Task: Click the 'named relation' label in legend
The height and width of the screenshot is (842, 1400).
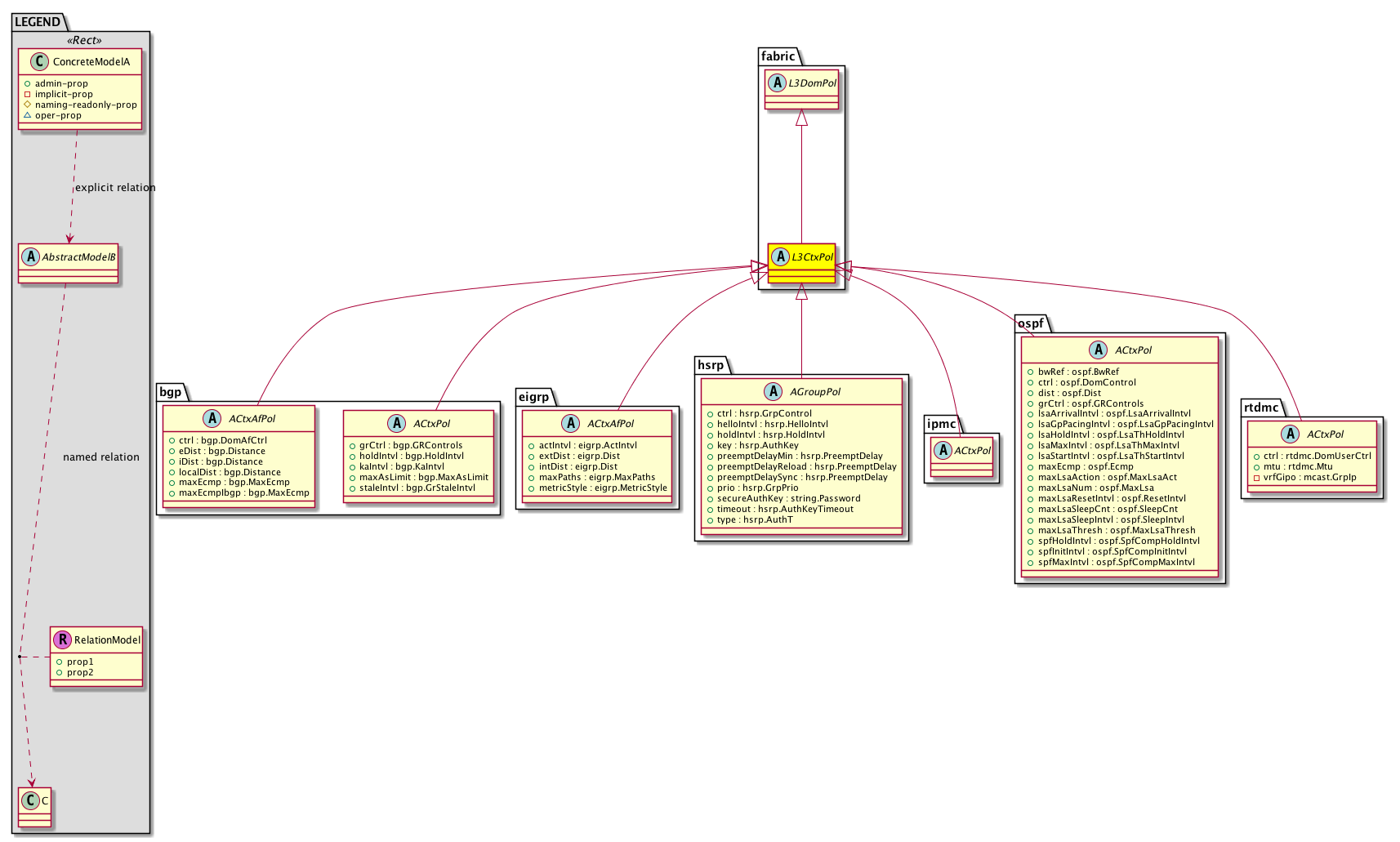Action: point(101,457)
